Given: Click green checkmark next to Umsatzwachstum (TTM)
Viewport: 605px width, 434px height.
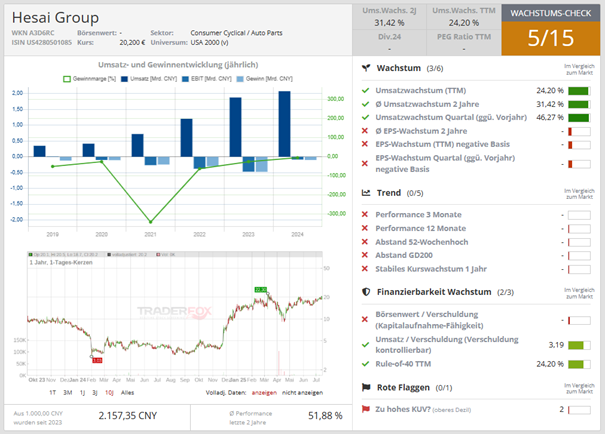Looking at the screenshot, I should point(365,91).
